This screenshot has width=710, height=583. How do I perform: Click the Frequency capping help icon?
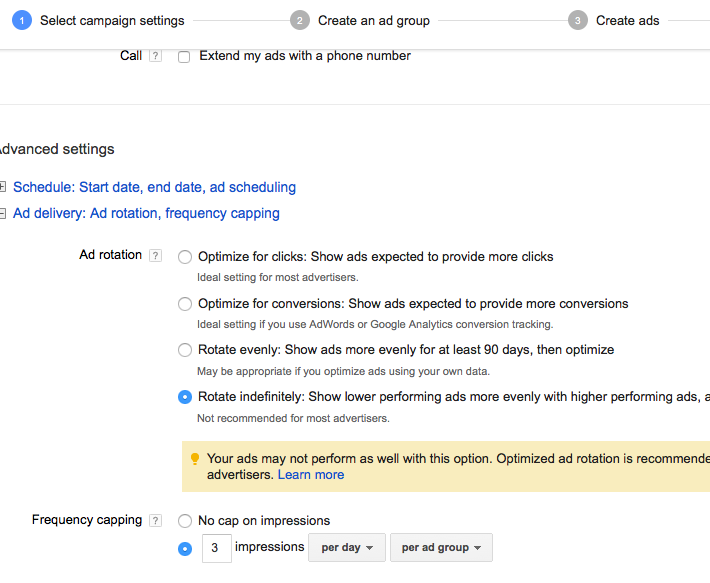click(155, 521)
